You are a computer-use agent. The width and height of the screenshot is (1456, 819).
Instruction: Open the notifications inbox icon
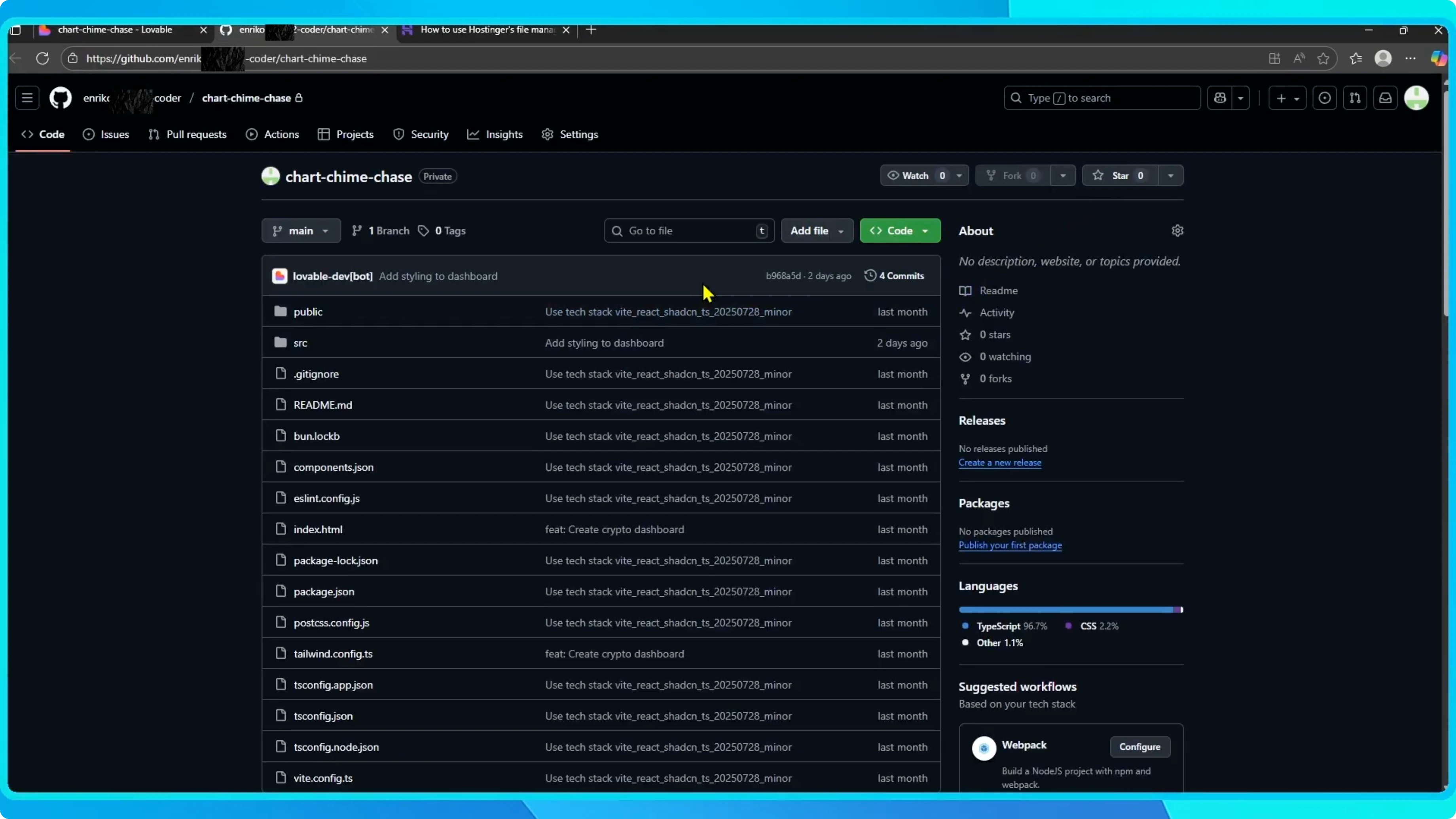pyautogui.click(x=1385, y=98)
